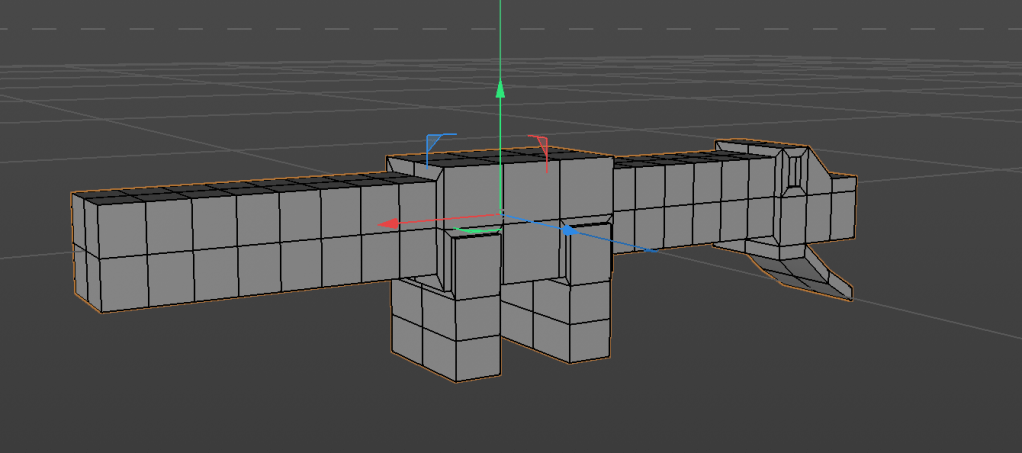Click the far tip of the blue Z-axis line
The height and width of the screenshot is (453, 1022).
point(653,250)
